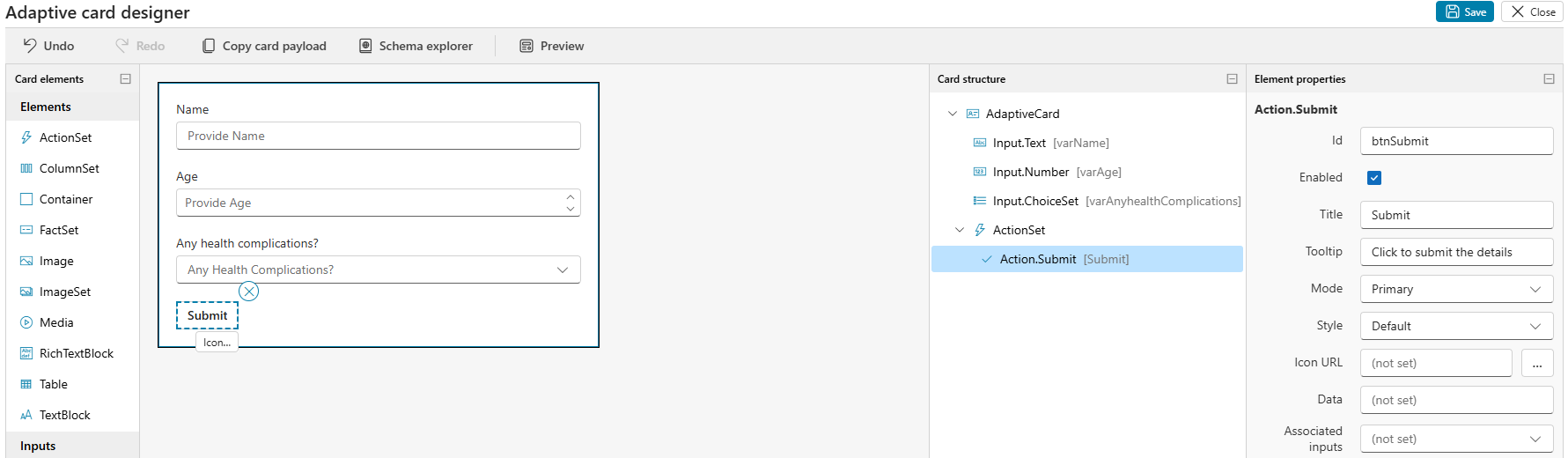
Task: Click the Age number spinner arrows
Action: [571, 203]
